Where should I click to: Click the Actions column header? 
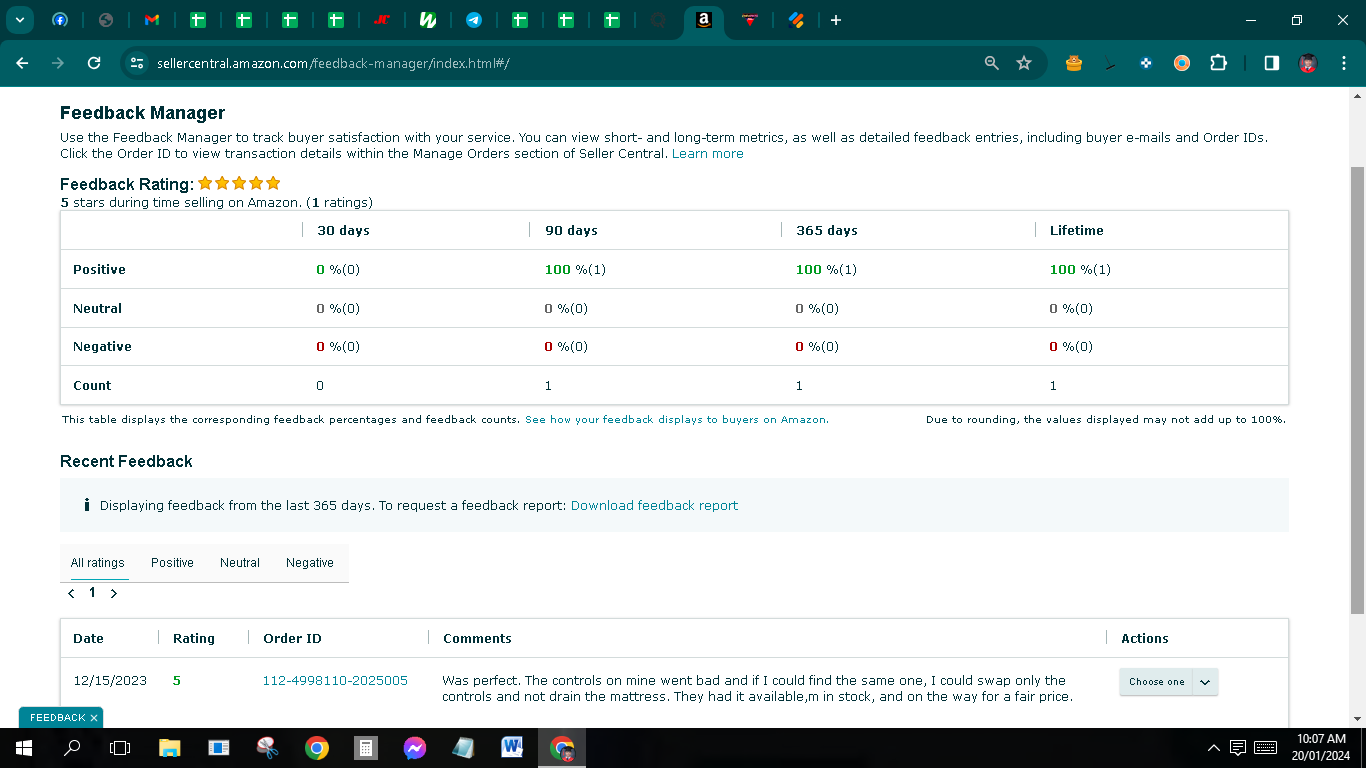pyautogui.click(x=1145, y=639)
